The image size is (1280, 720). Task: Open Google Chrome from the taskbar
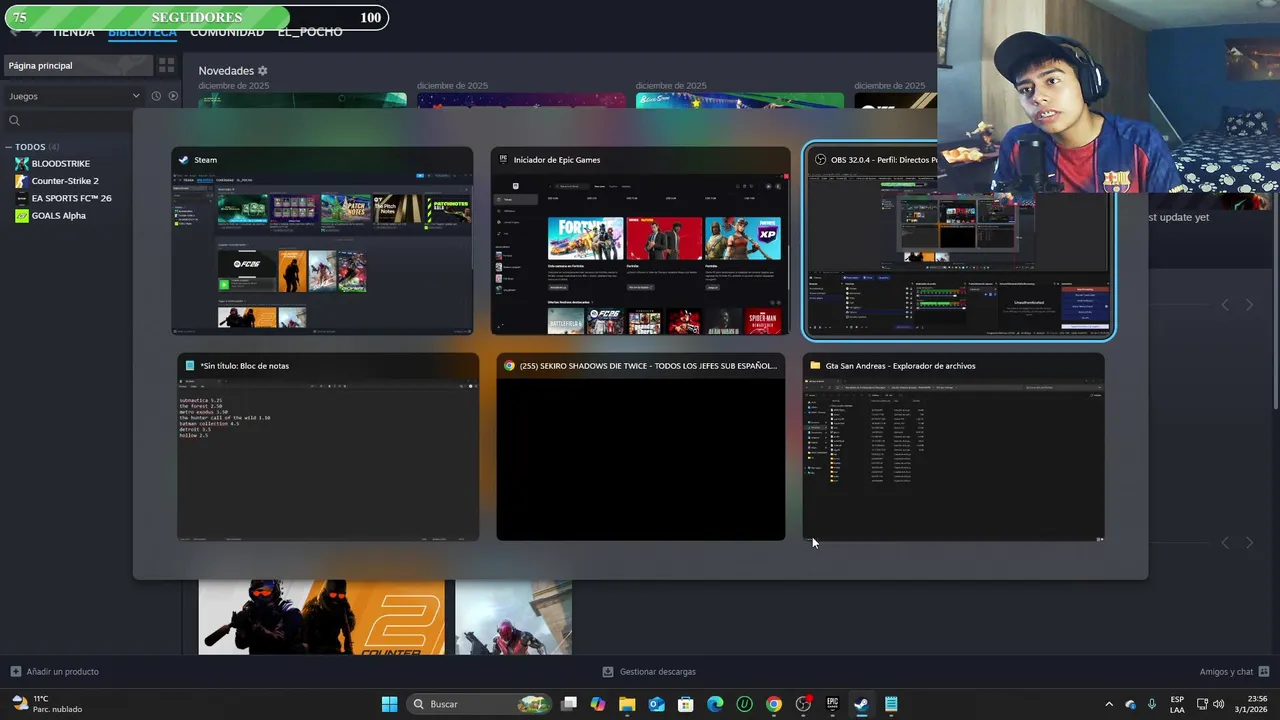coord(773,704)
